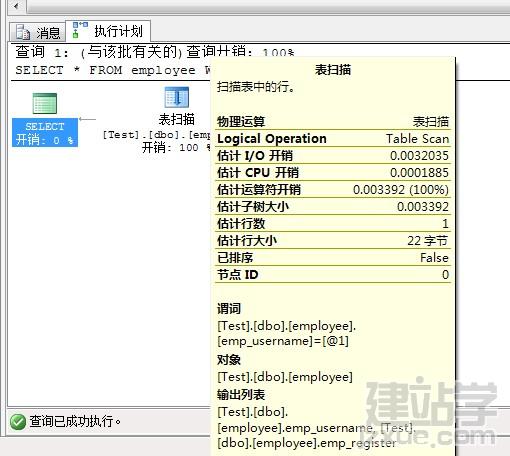
Task: Select the 执行计划 tab
Action: [108, 31]
